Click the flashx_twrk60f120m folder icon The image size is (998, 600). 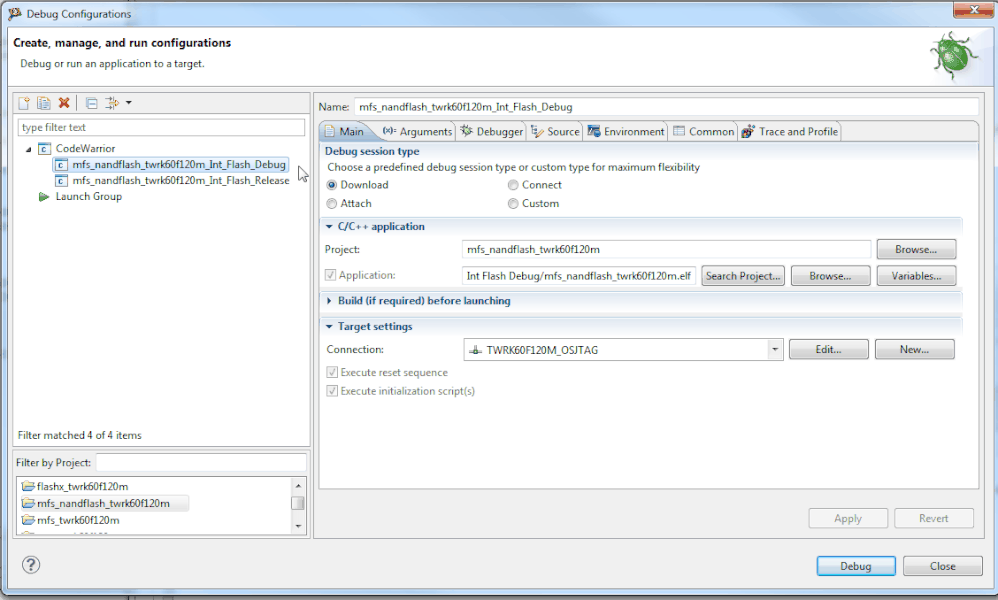(x=28, y=486)
